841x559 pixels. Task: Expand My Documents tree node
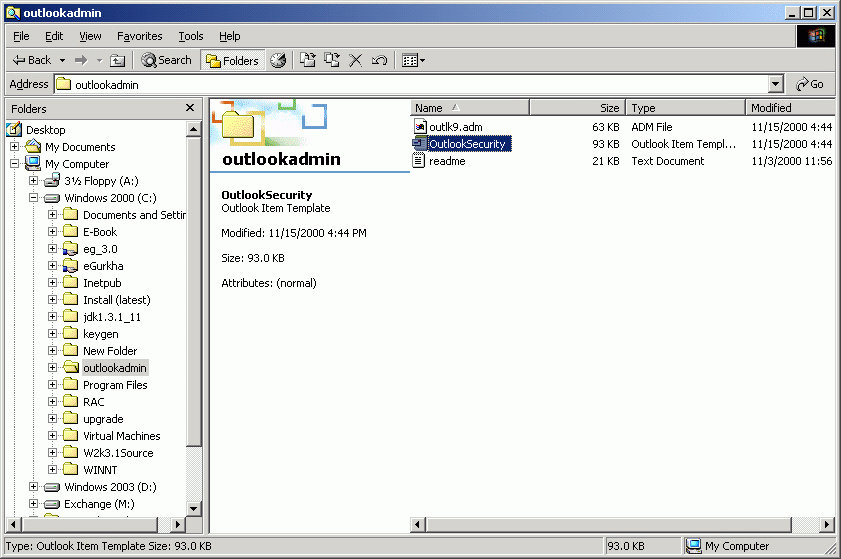point(14,146)
